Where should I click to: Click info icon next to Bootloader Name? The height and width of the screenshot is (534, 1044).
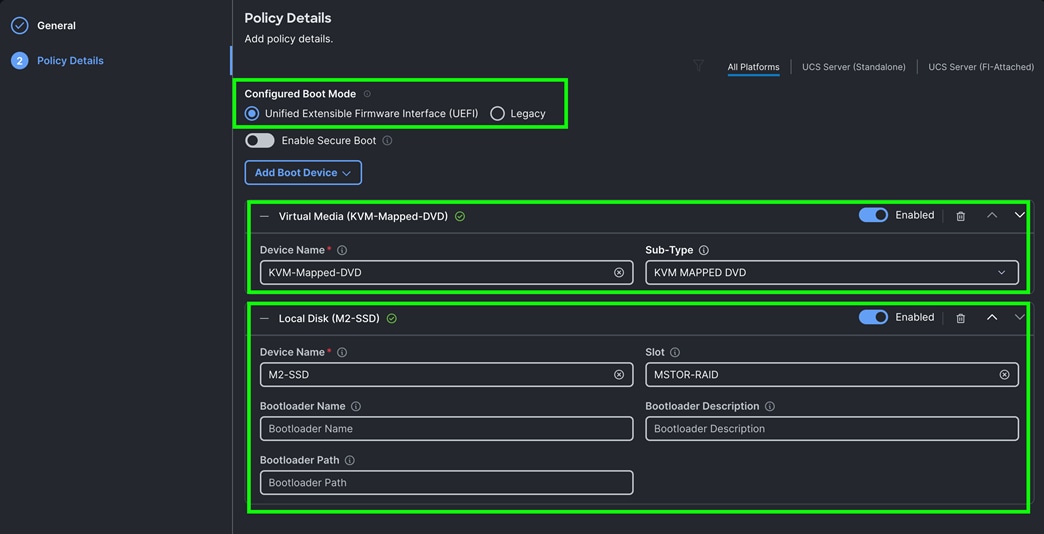pos(356,406)
